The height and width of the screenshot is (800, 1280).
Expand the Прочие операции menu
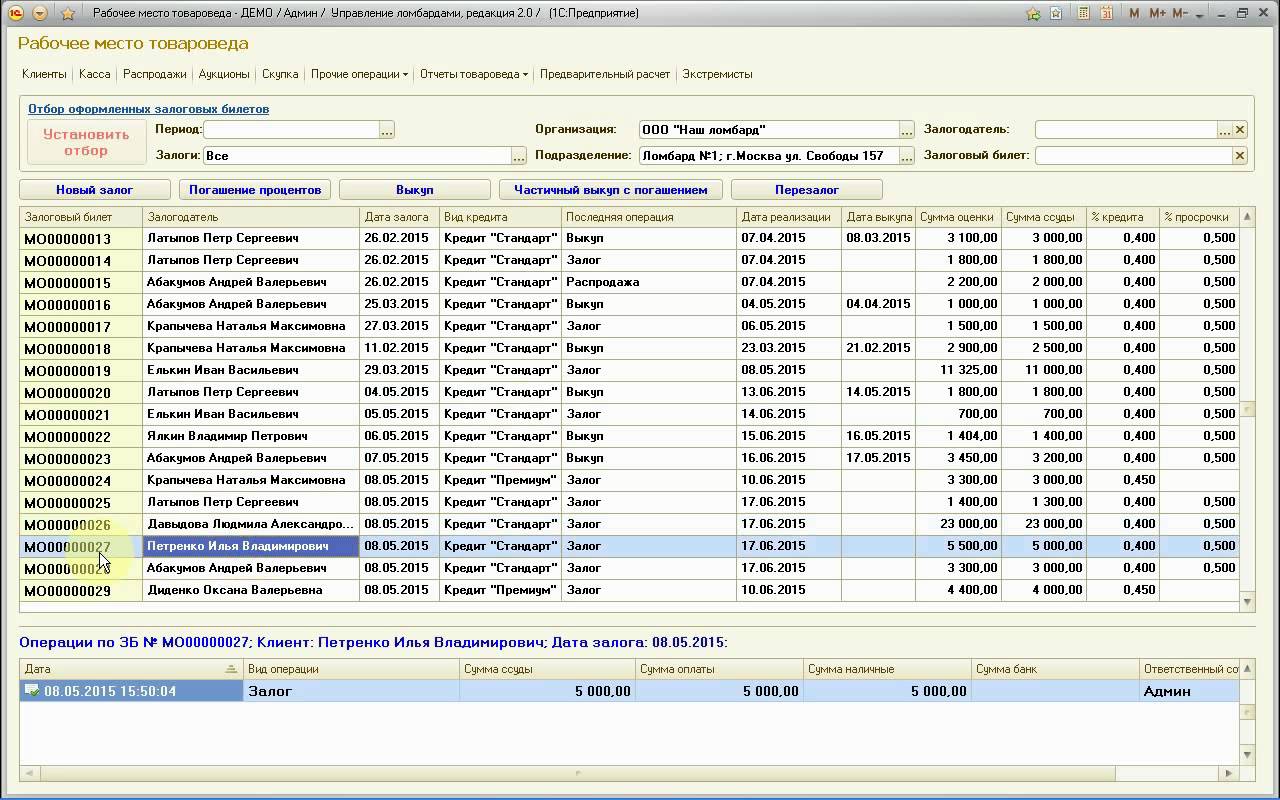tap(359, 74)
